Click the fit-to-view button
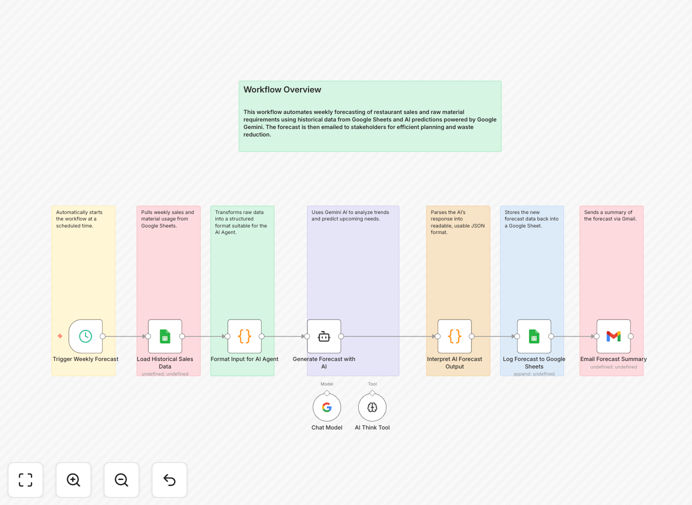The height and width of the screenshot is (505, 692). 26,480
